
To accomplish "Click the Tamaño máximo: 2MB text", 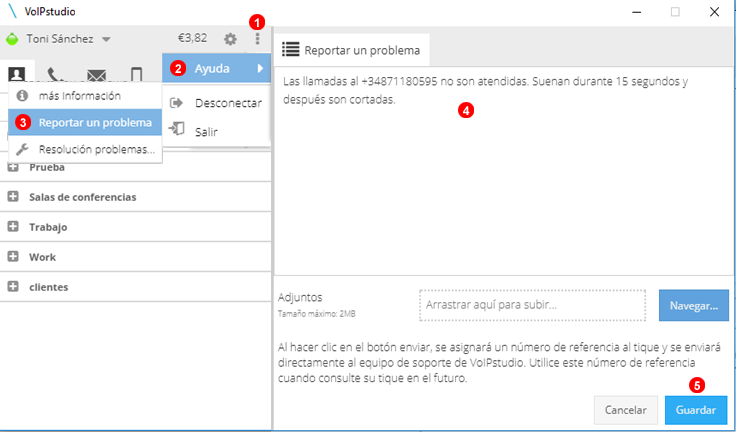I will tap(317, 314).
